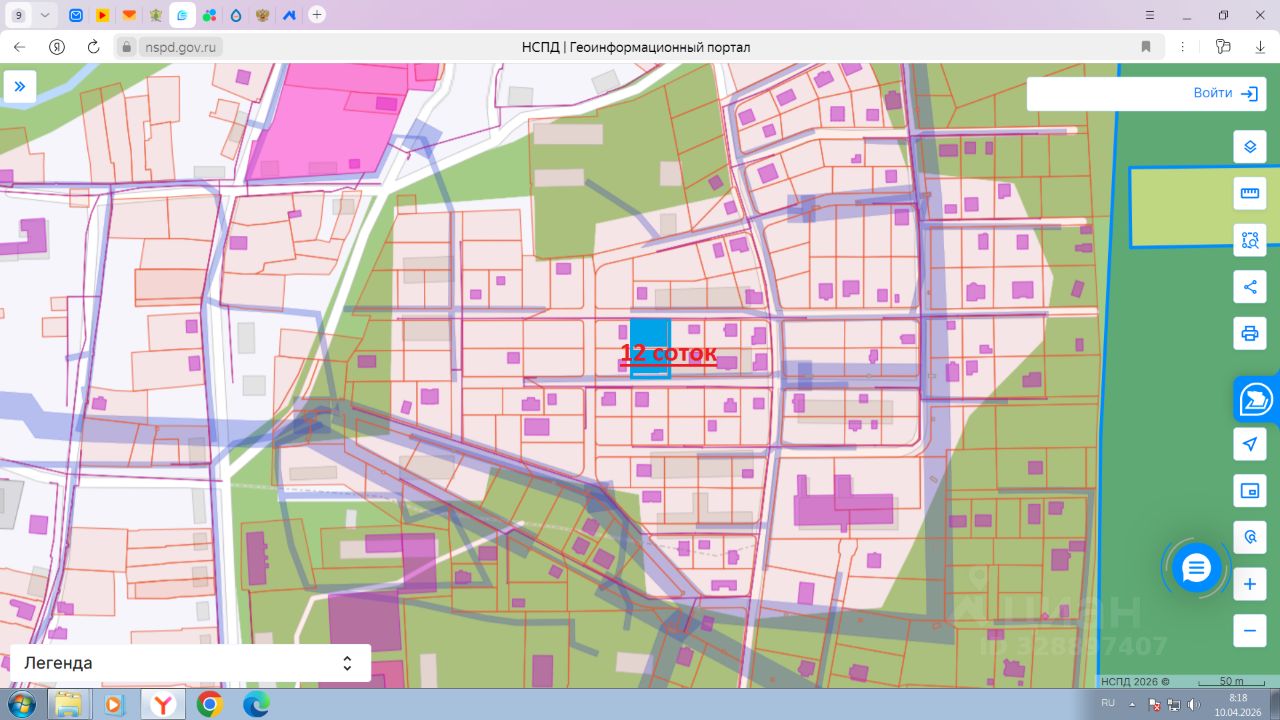Bookmark this page in address bar
This screenshot has height=720, width=1280.
coord(1146,47)
